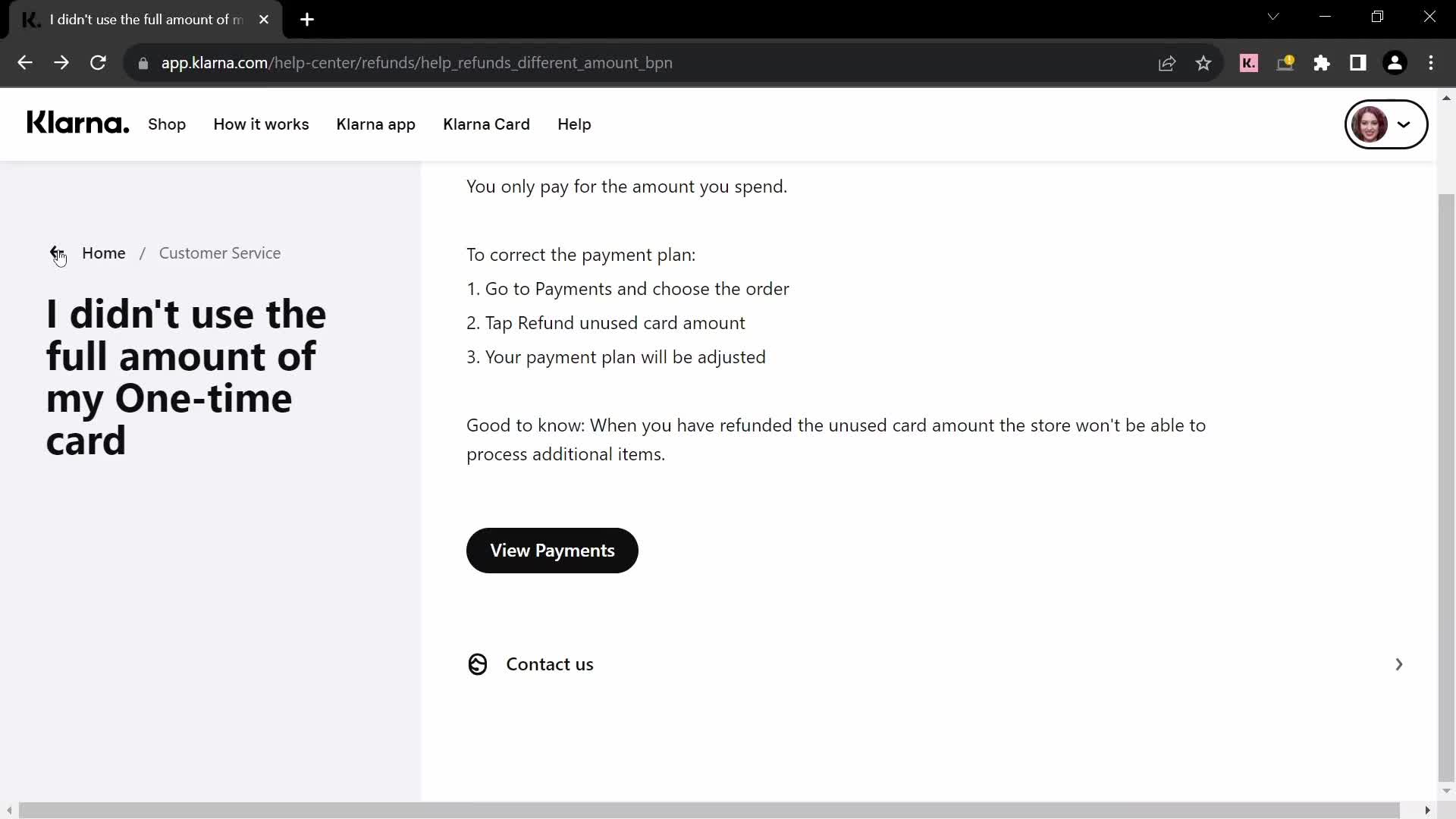Toggle the browser side panel
Screen dimensions: 1456x819
click(x=1358, y=63)
